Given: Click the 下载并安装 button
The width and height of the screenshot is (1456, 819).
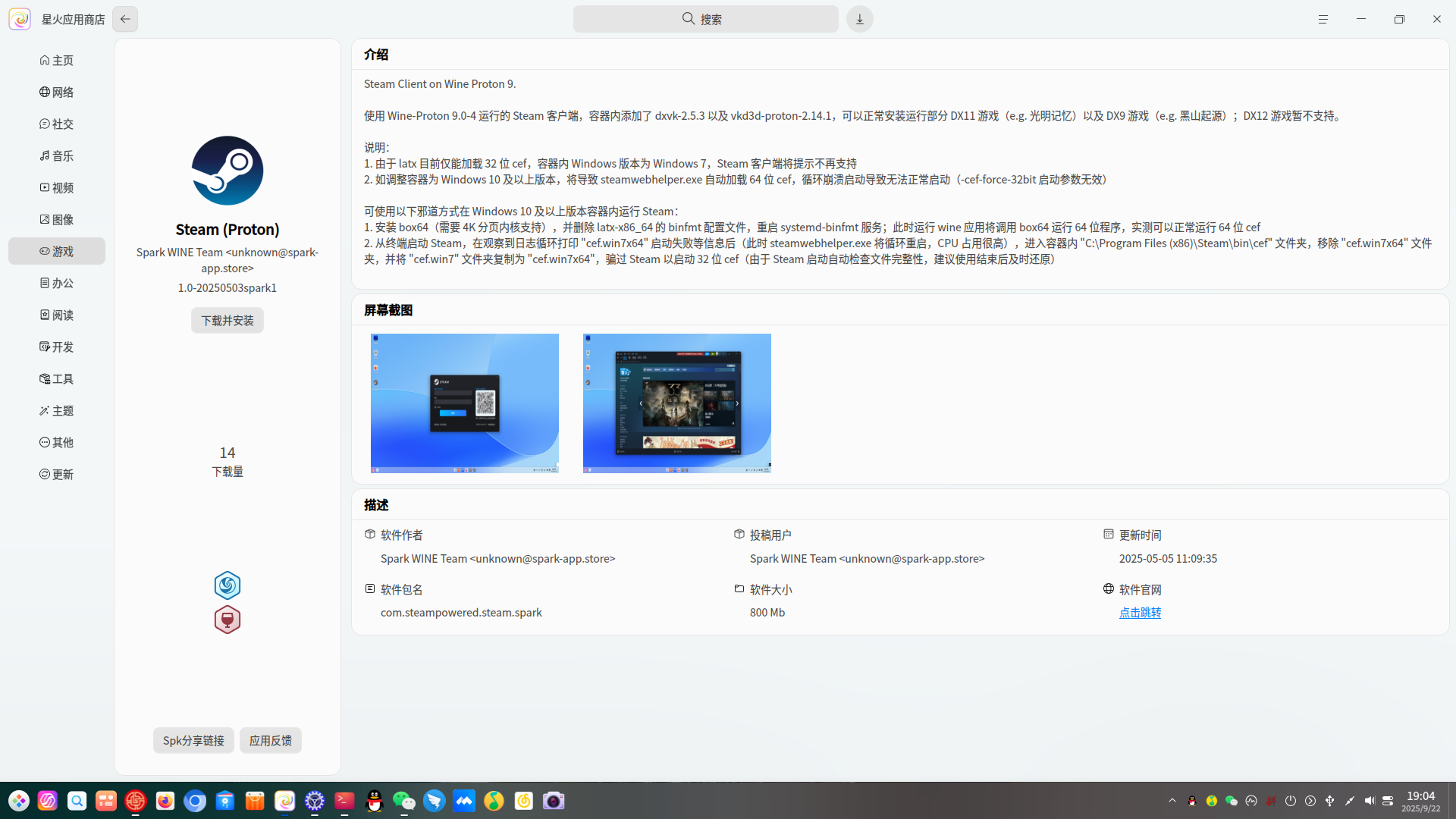Looking at the screenshot, I should pyautogui.click(x=227, y=321).
